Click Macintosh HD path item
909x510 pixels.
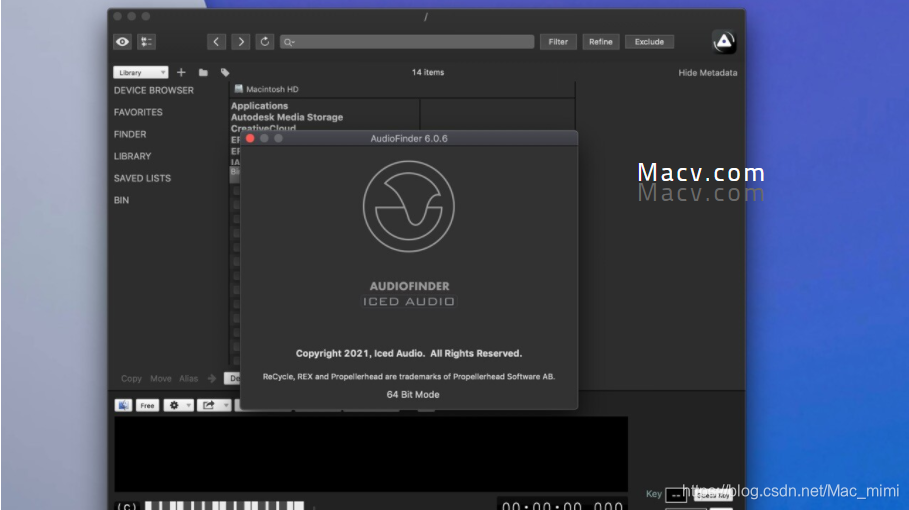click(x=266, y=89)
